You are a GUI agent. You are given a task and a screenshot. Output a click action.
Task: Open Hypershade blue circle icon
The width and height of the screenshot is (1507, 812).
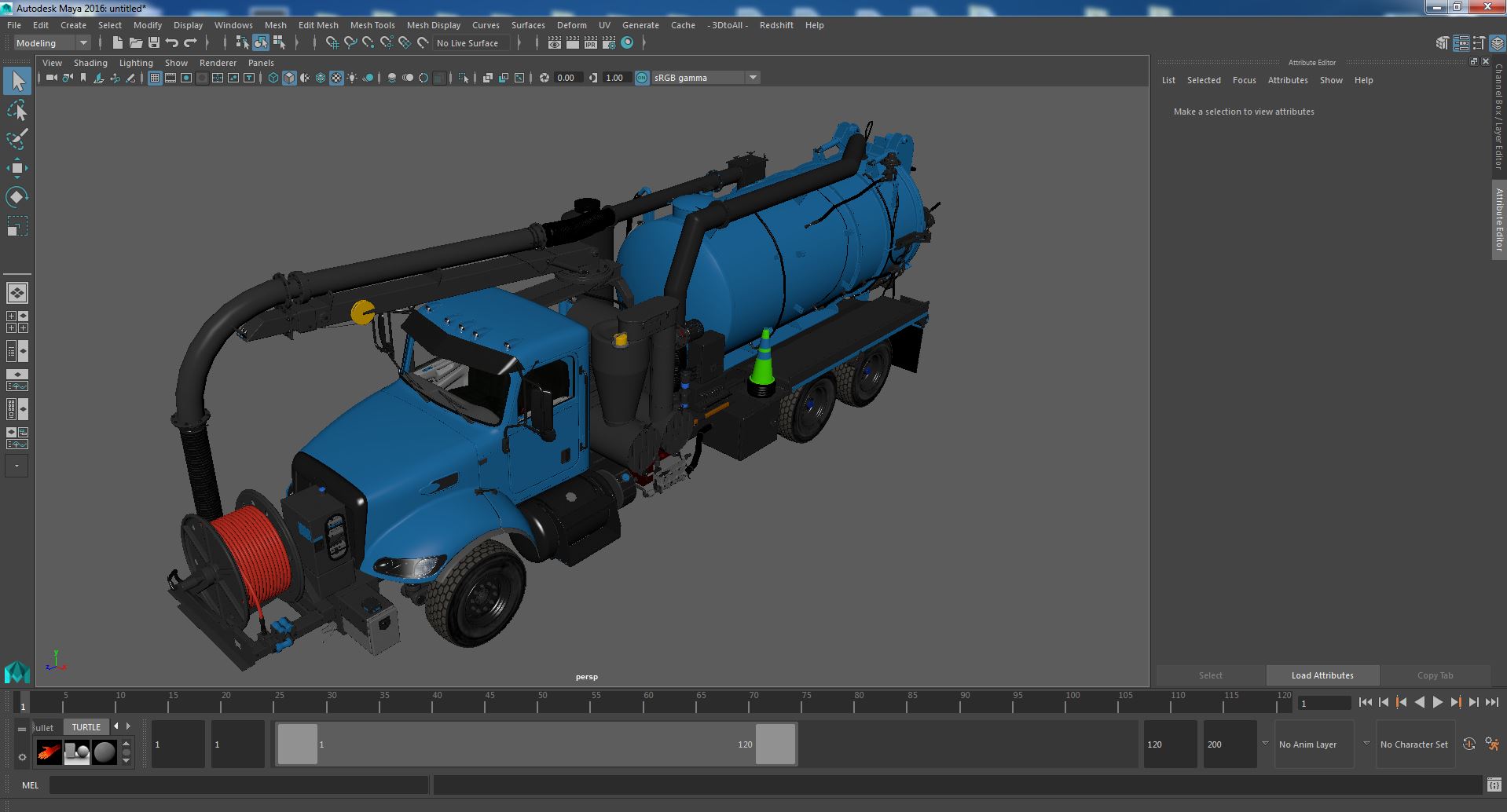pyautogui.click(x=627, y=43)
